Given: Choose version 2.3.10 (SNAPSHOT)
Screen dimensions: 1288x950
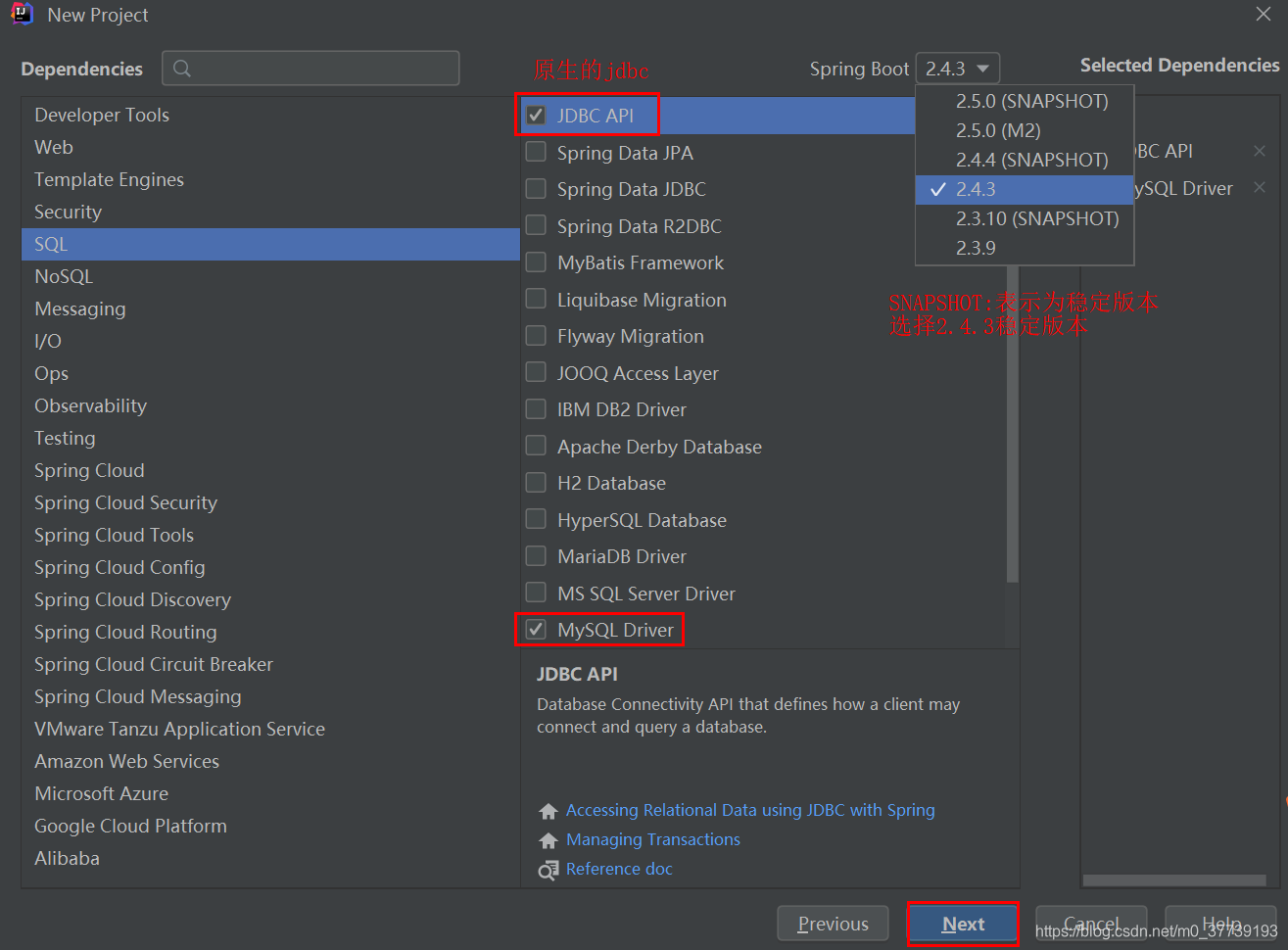Looking at the screenshot, I should pos(1025,218).
